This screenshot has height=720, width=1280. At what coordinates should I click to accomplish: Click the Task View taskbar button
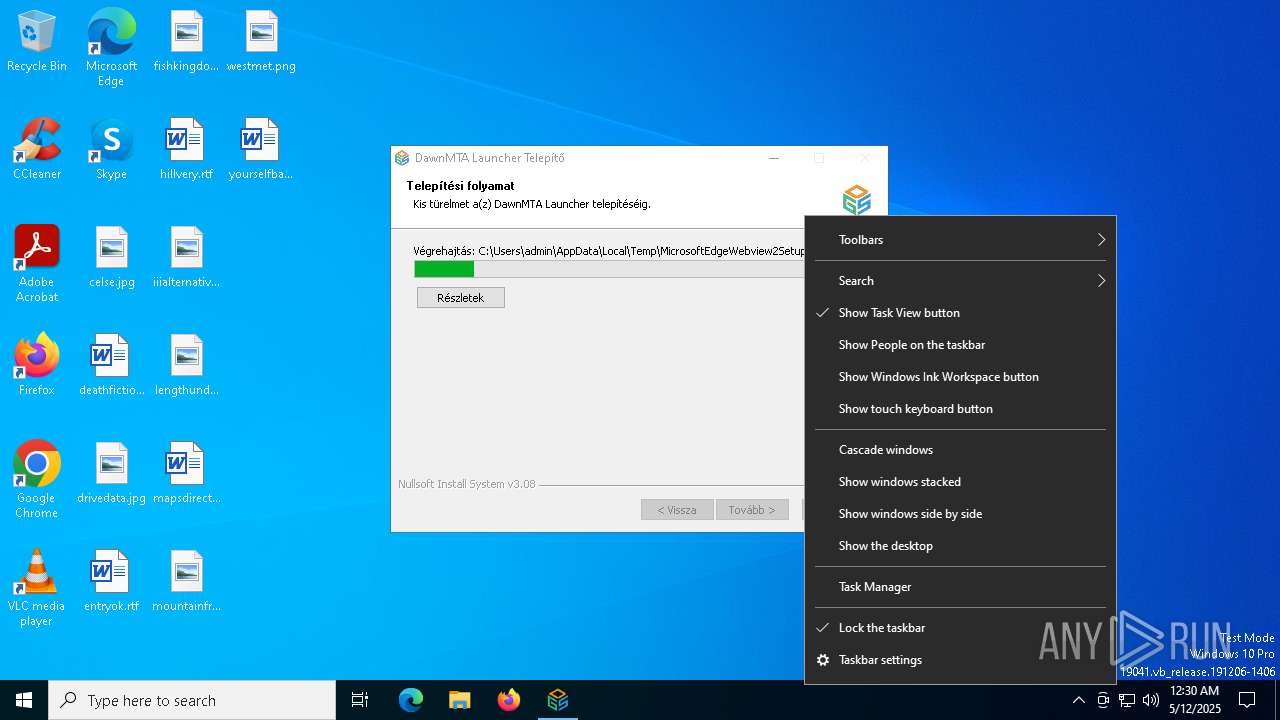click(360, 700)
